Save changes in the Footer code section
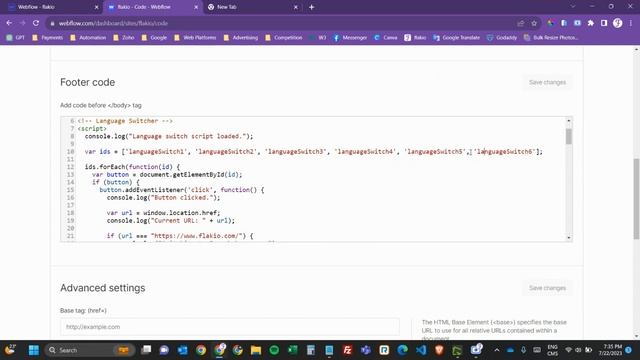Viewport: 640px width, 360px height. tap(547, 82)
